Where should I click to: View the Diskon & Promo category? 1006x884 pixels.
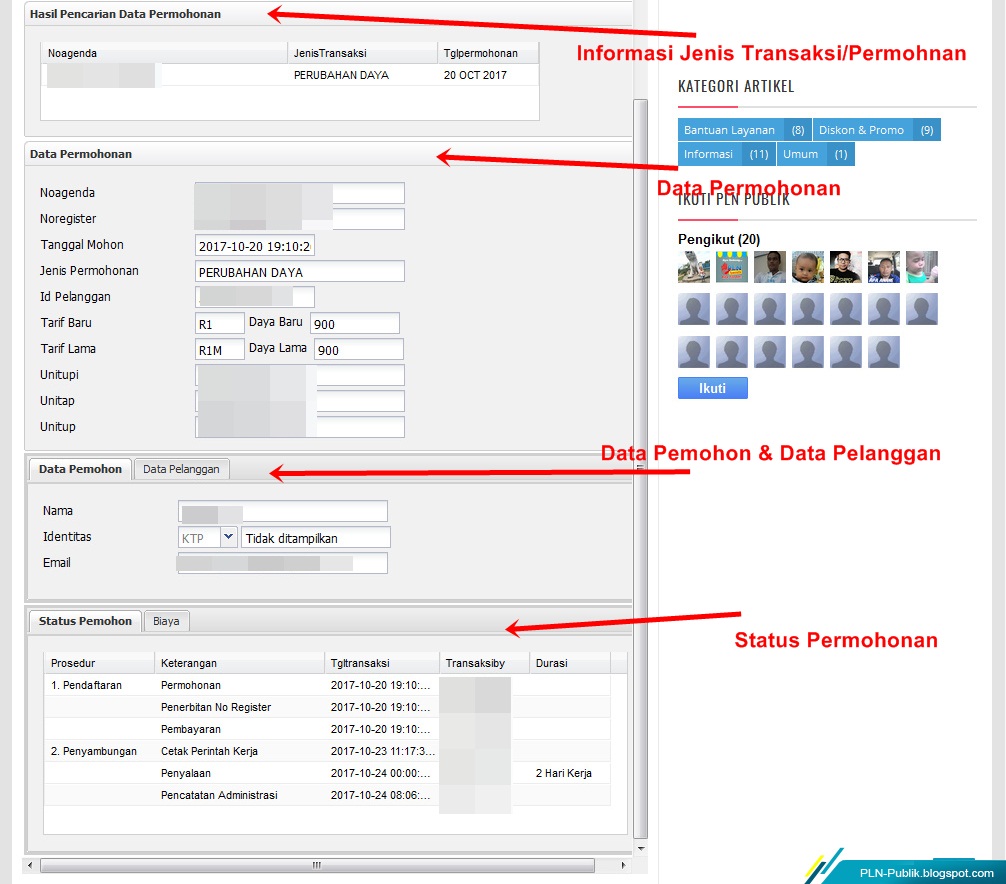[862, 129]
